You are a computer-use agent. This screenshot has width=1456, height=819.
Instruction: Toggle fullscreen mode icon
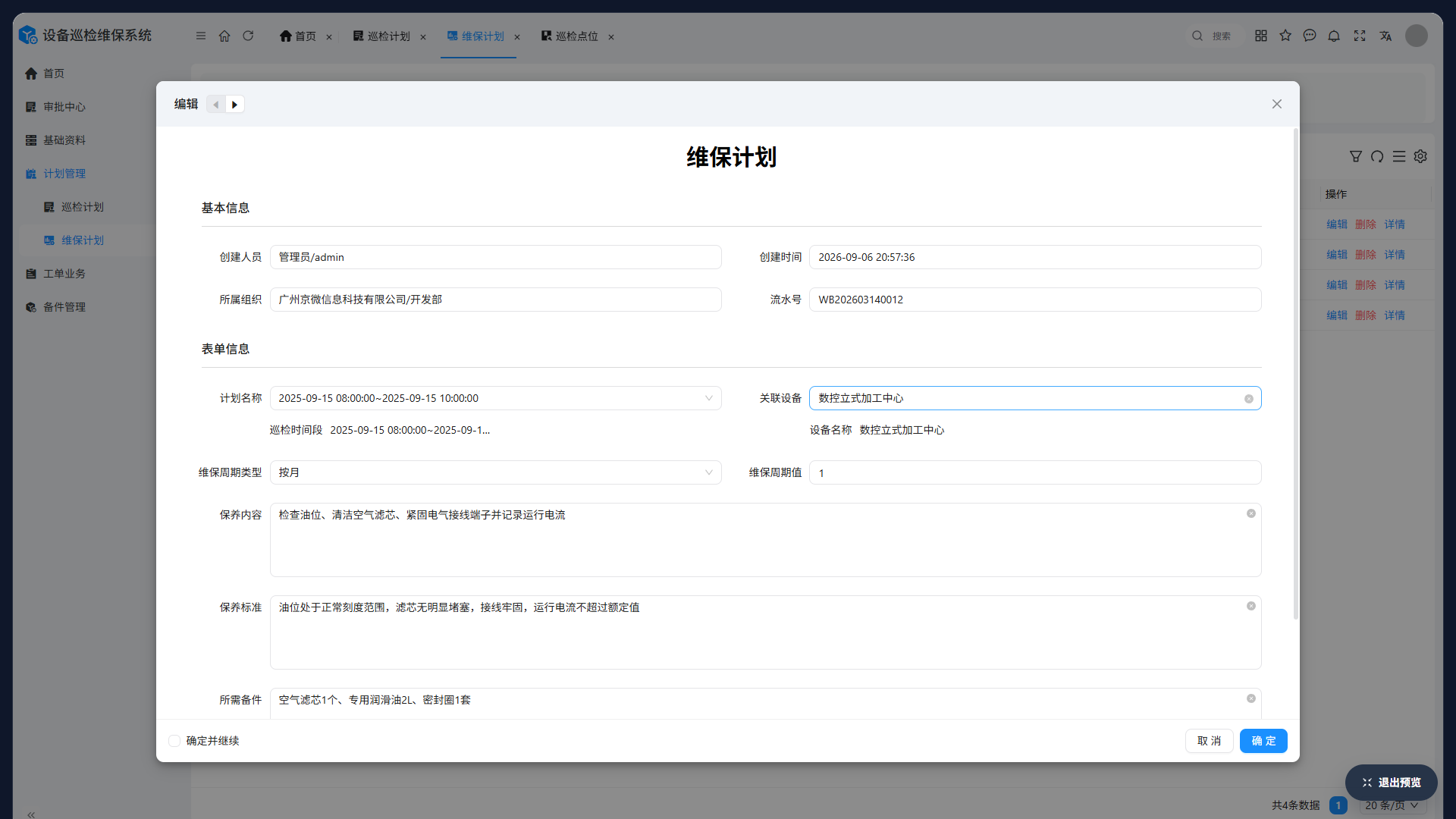pos(1360,36)
